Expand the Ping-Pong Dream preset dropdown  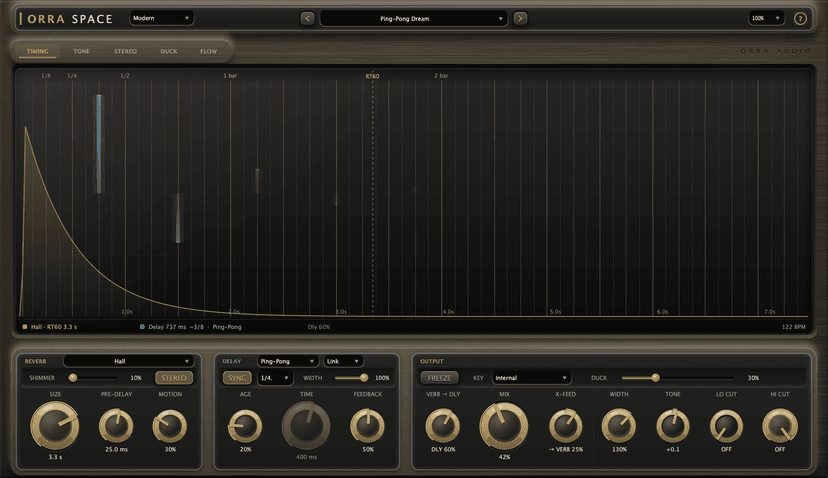click(413, 18)
